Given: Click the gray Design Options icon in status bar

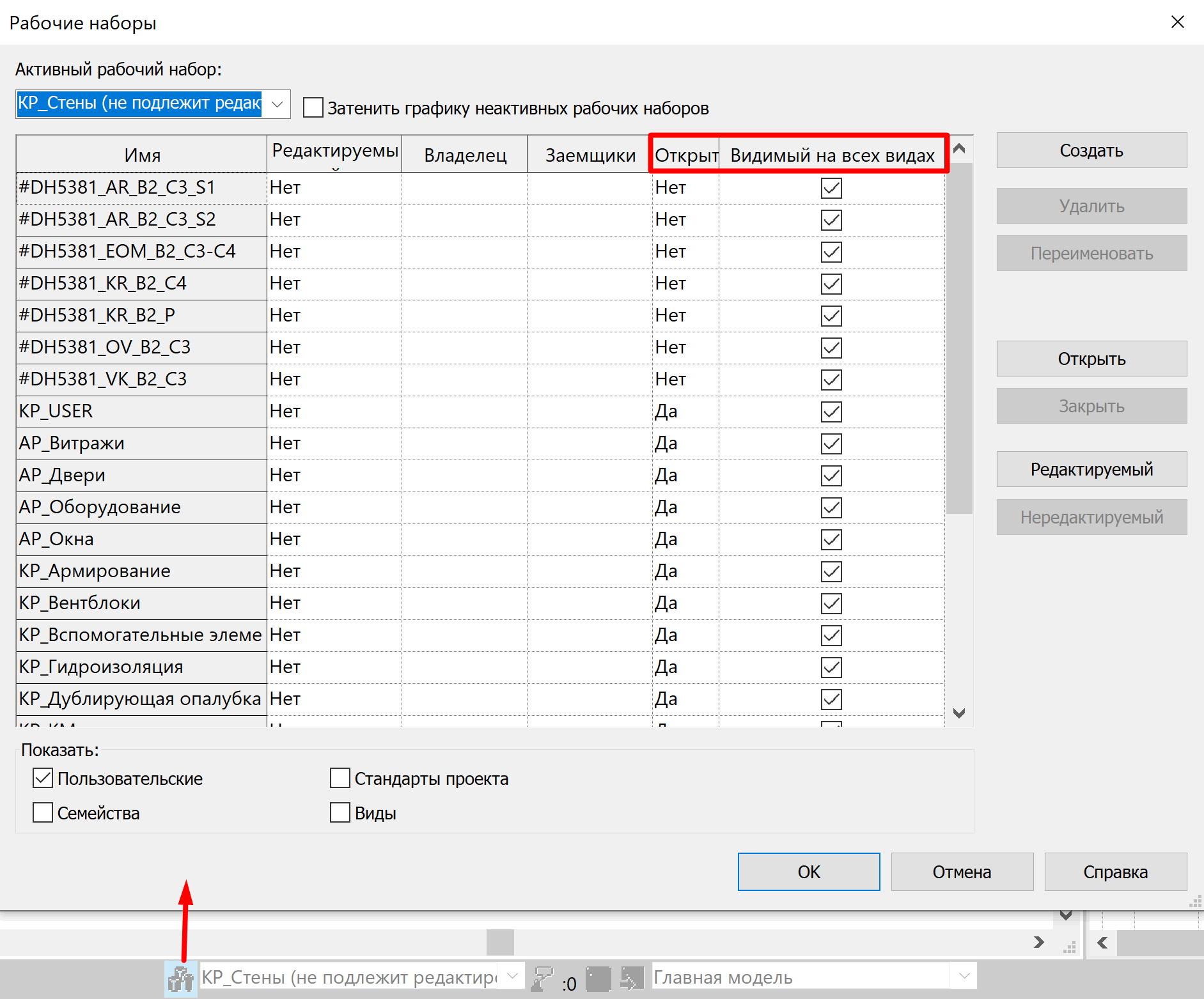Looking at the screenshot, I should 598,978.
